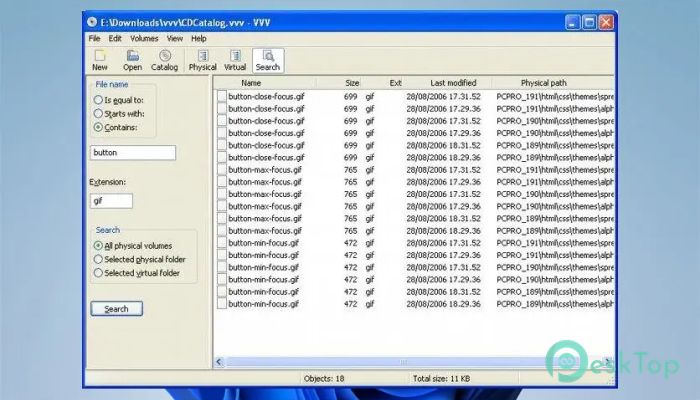This screenshot has width=700, height=400.
Task: Click the horizontal scrollbar left arrow
Action: coord(219,362)
